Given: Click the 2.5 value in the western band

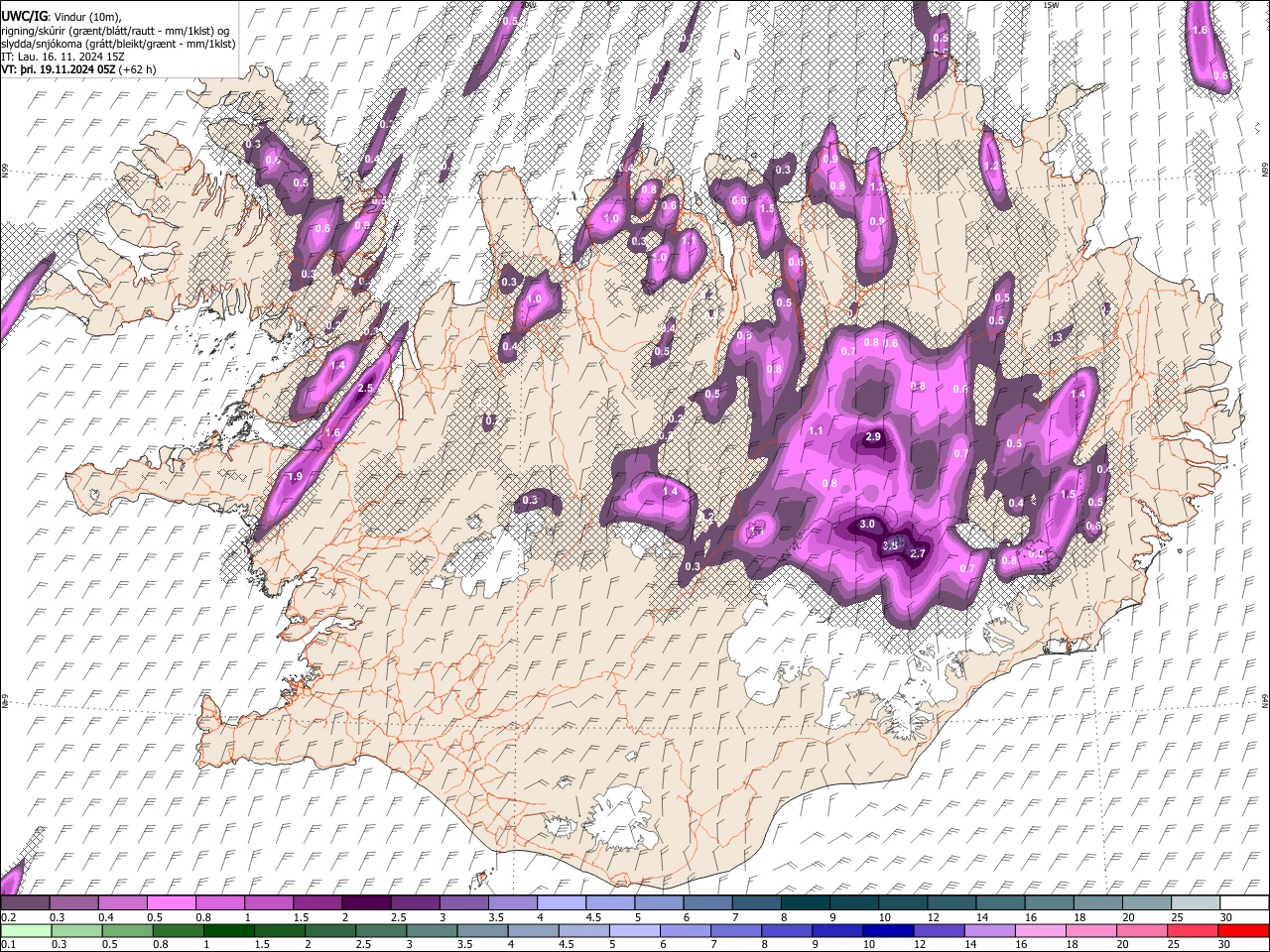Looking at the screenshot, I should tap(365, 388).
